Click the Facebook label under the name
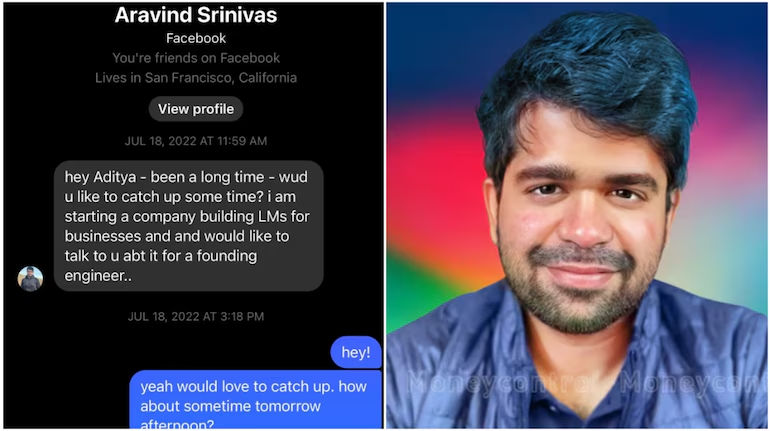770x431 pixels. tap(196, 38)
